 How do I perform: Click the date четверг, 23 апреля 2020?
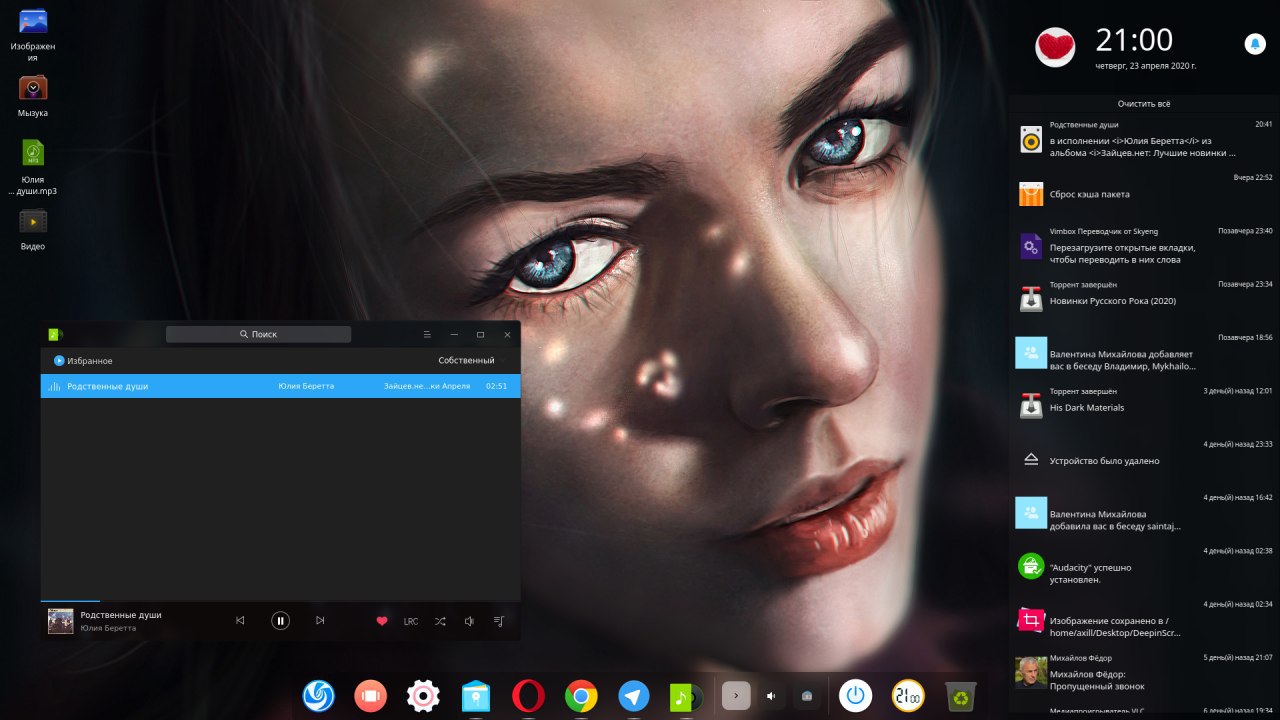tap(1145, 66)
